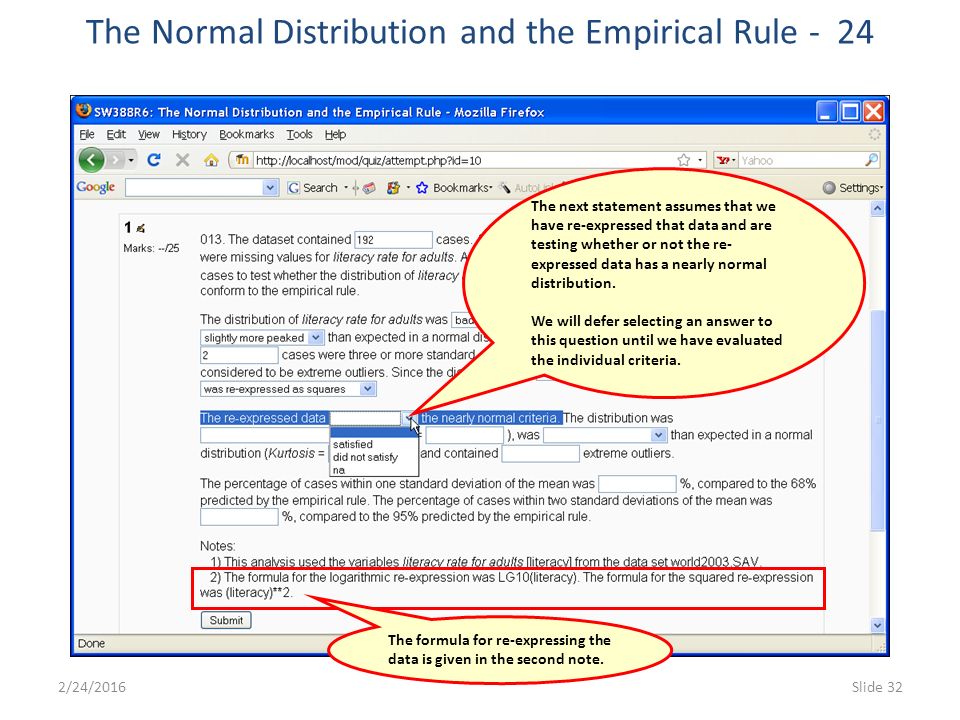Open the View menu
This screenshot has width=960, height=720.
[x=149, y=135]
